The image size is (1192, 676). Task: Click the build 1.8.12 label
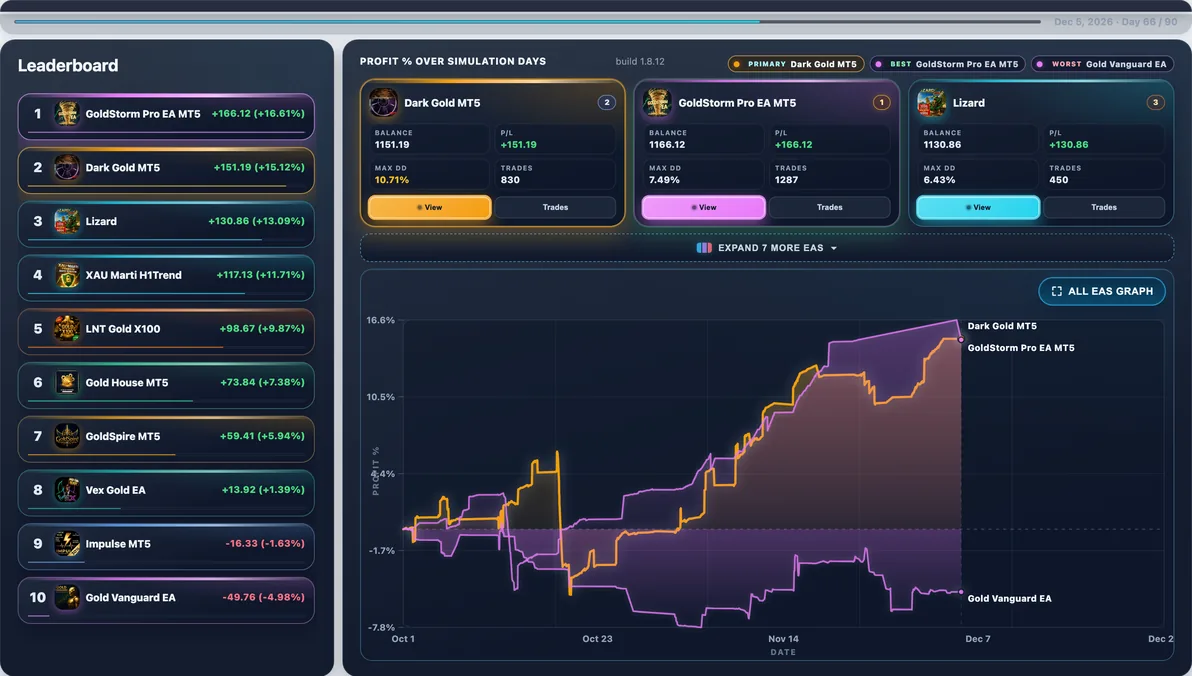[x=640, y=62]
